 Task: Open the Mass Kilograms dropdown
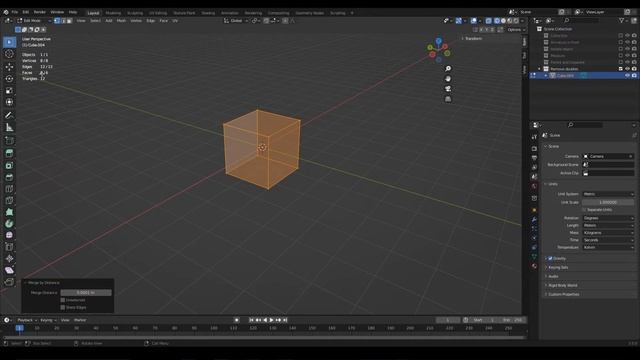tap(608, 233)
